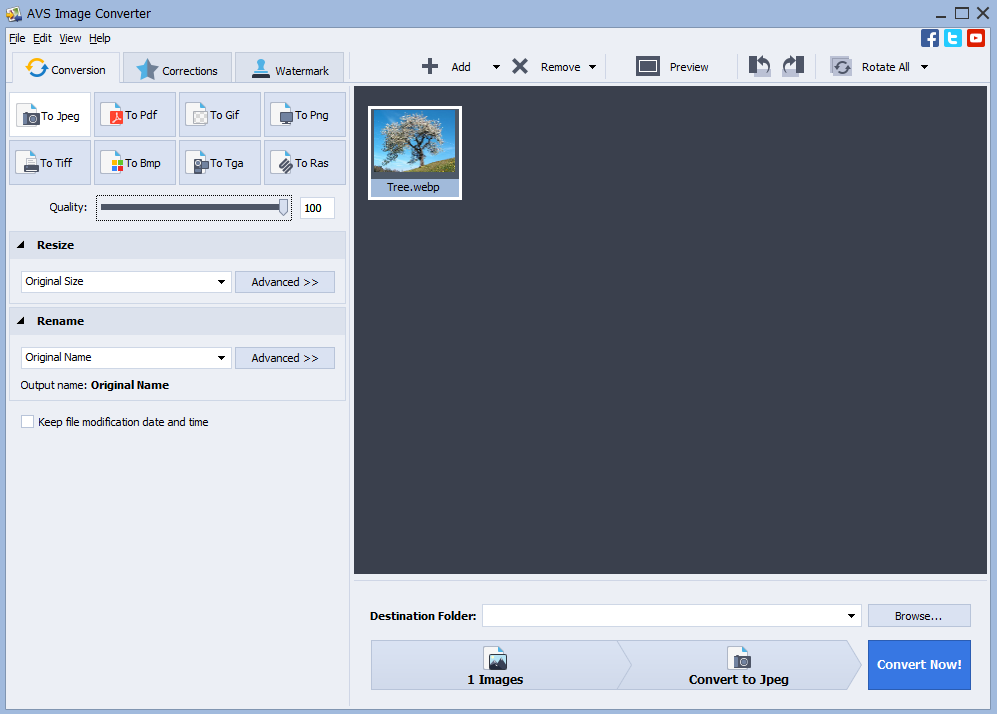Click the Quality slider handle

(x=283, y=207)
